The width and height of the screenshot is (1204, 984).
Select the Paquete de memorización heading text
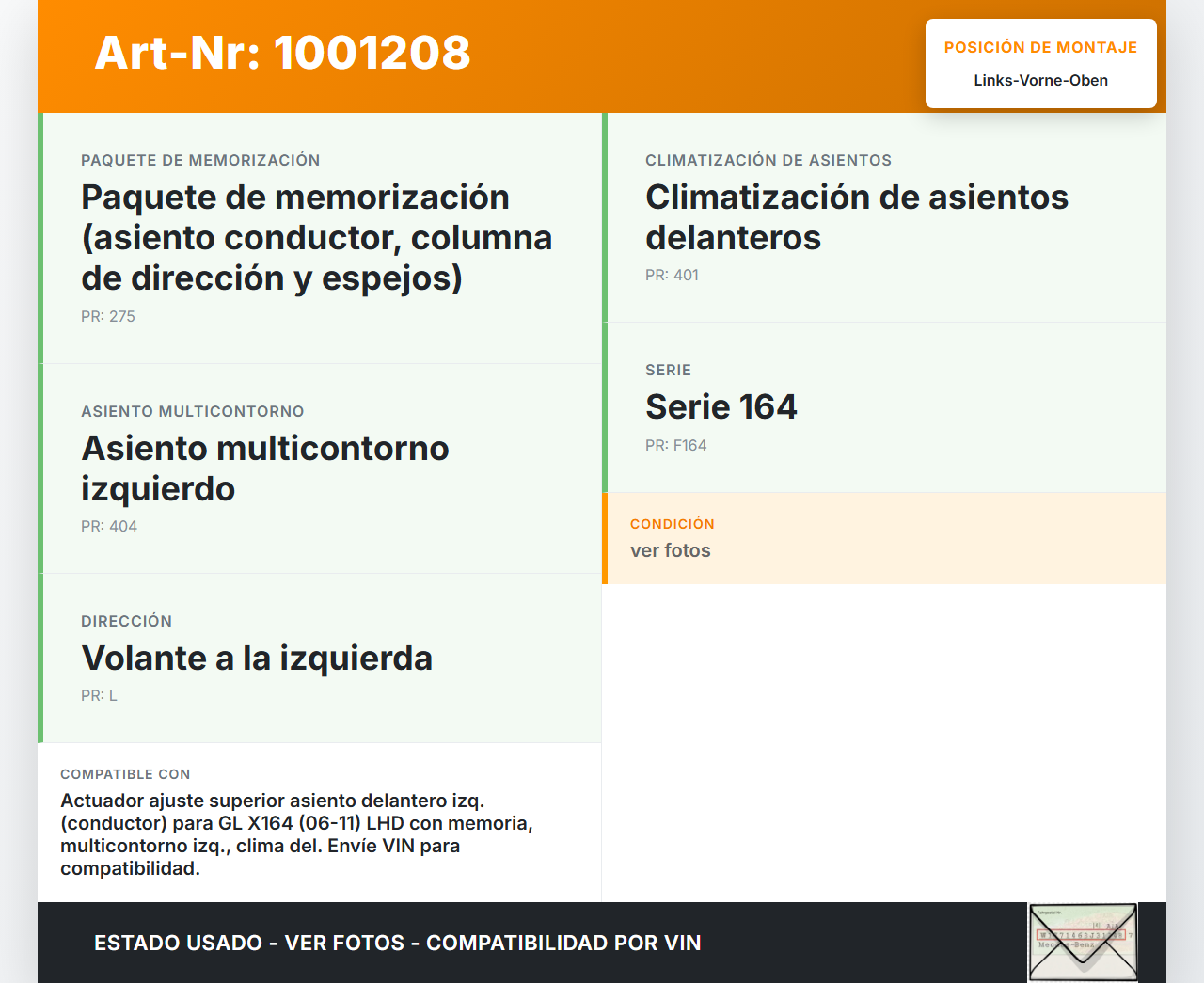[x=316, y=238]
